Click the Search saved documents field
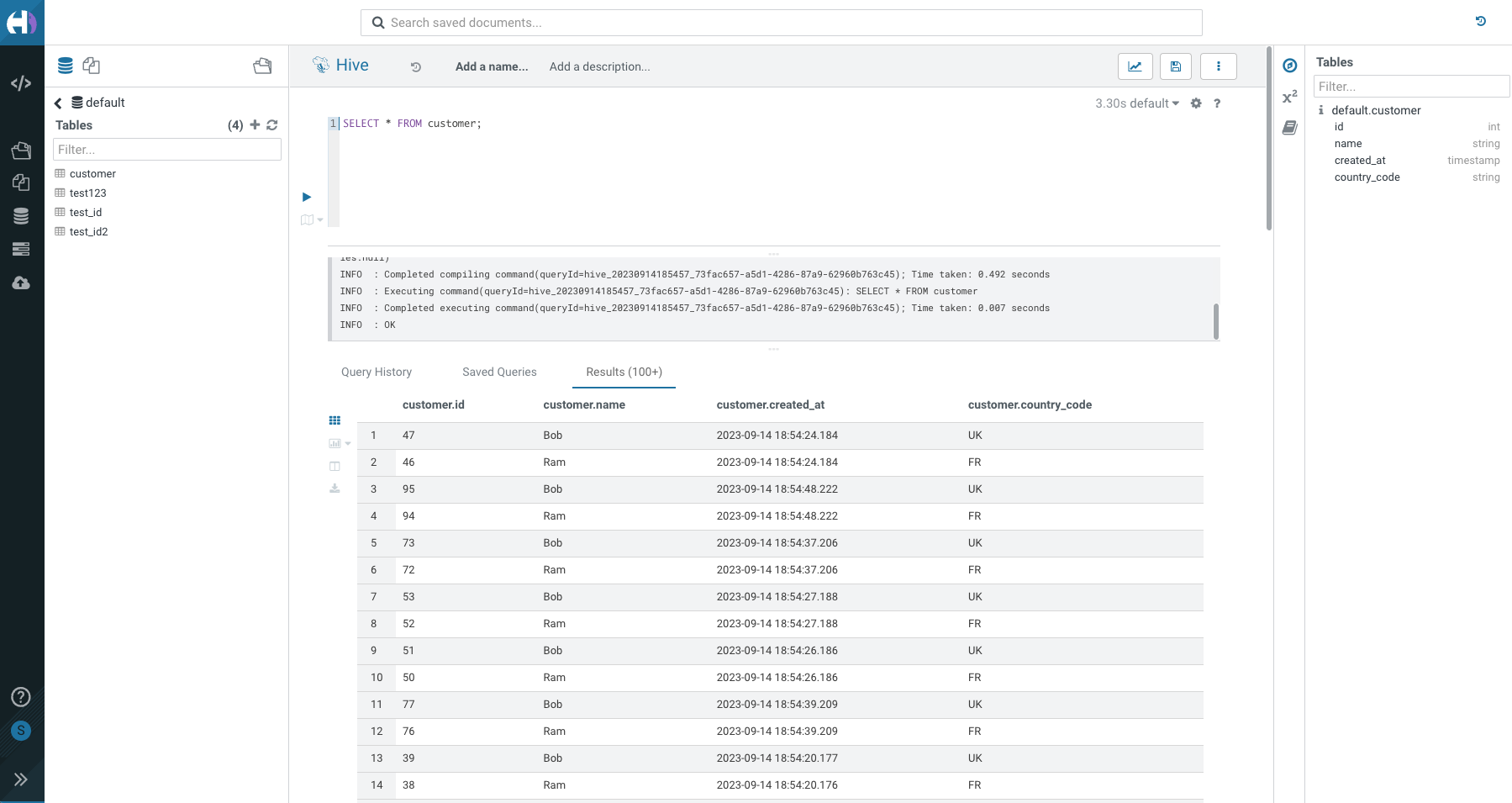Screen dimensions: 1512x803 pyautogui.click(x=782, y=23)
